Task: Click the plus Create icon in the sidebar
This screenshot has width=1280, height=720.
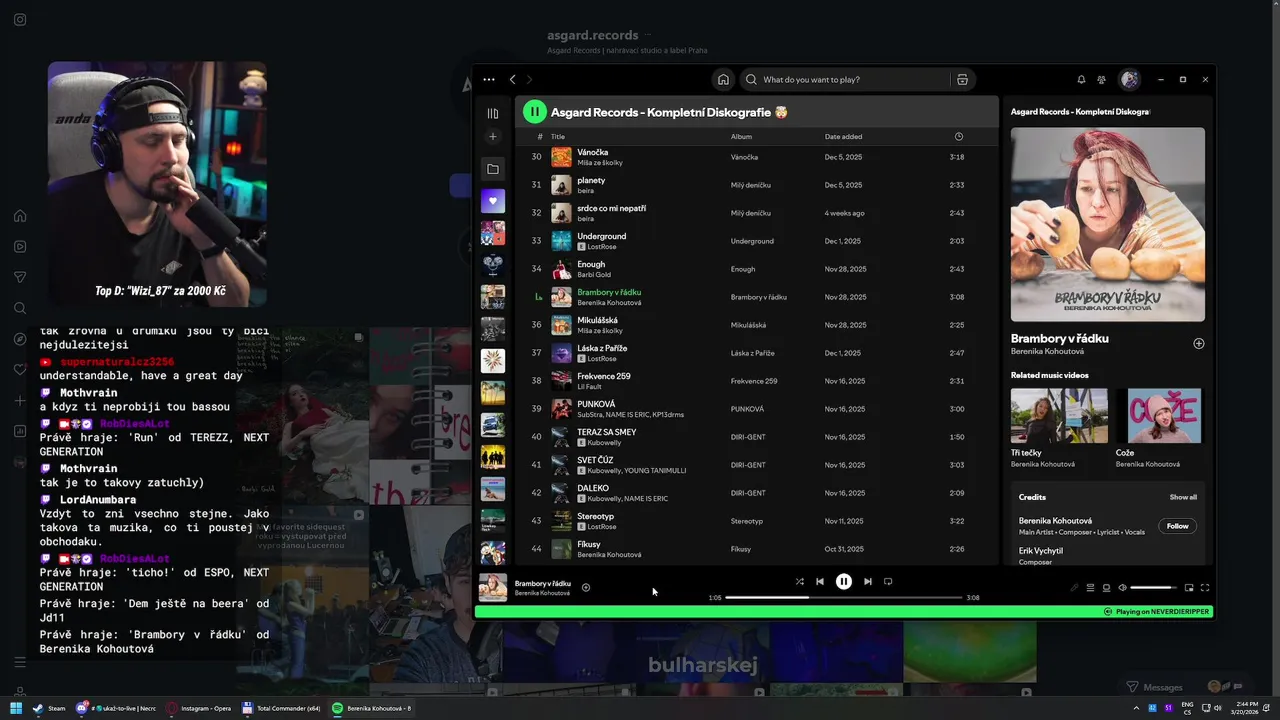Action: pos(493,136)
